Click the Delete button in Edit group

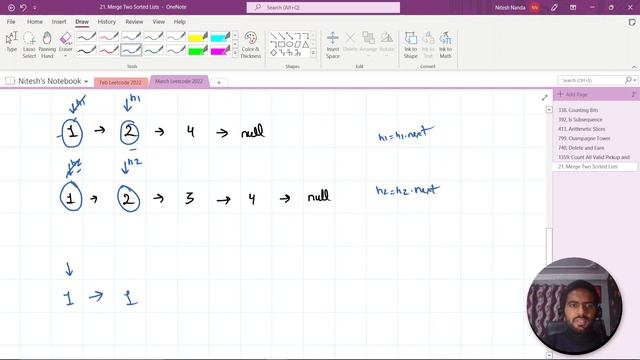pos(350,42)
